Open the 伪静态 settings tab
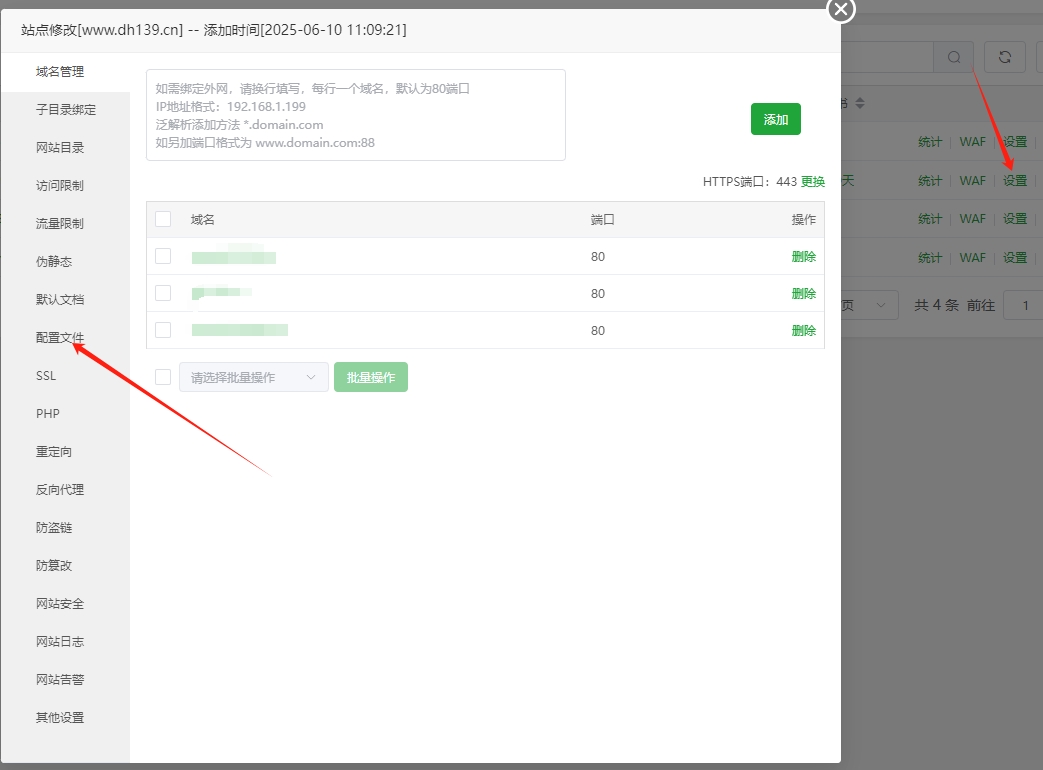1043x770 pixels. click(x=54, y=261)
